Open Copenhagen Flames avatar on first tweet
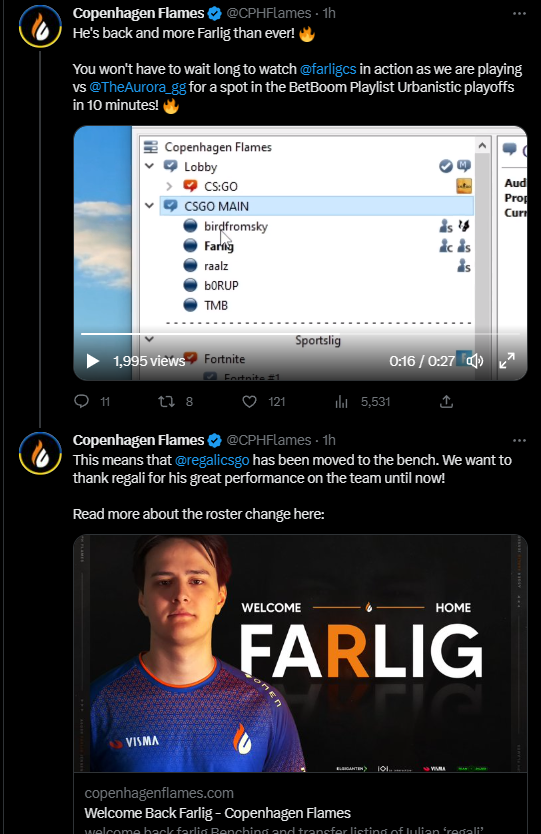This screenshot has width=541, height=834. 40,26
